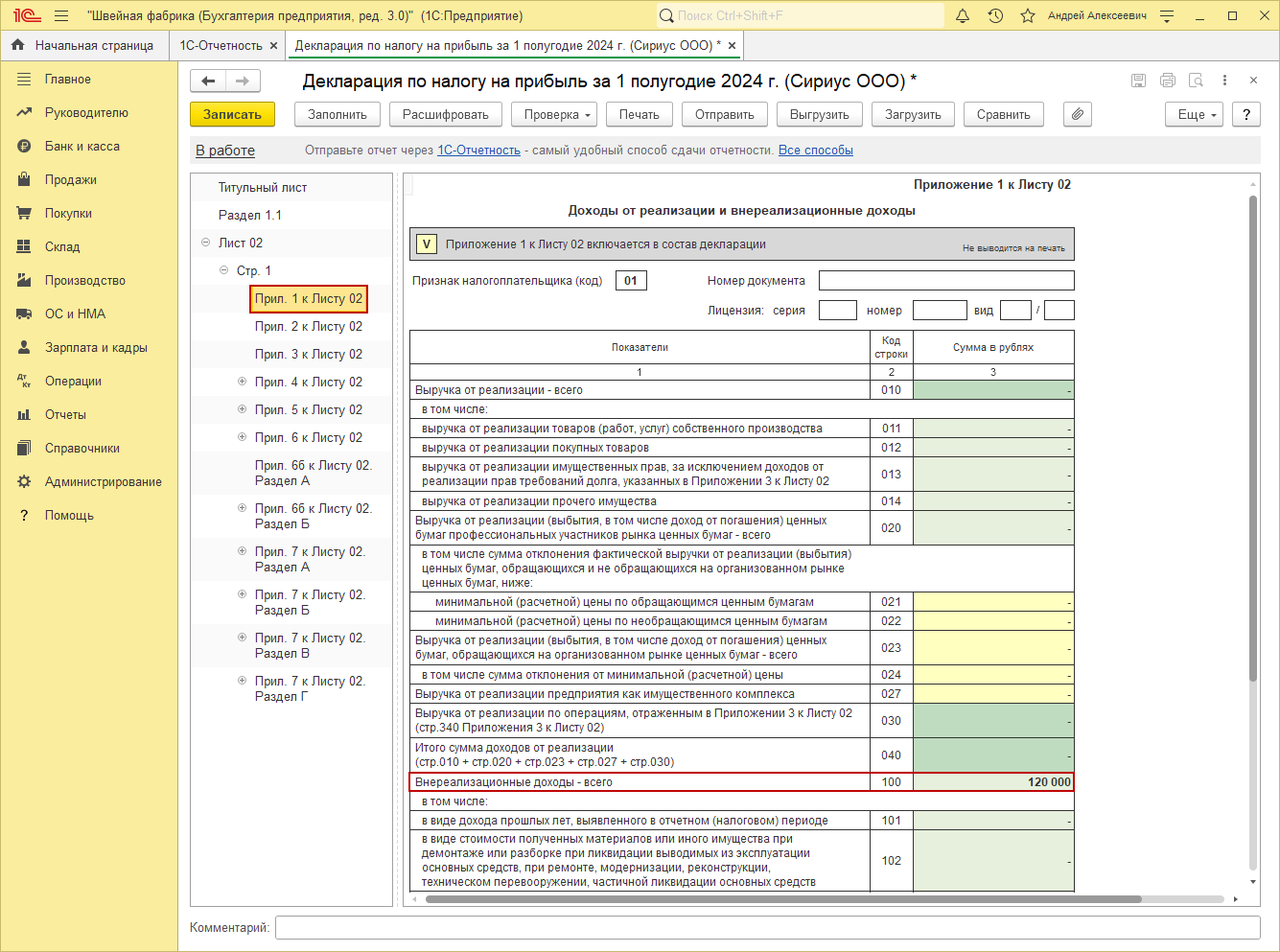Expand Прил. 4 к Листу 02 node
This screenshot has width=1280, height=952.
point(242,382)
